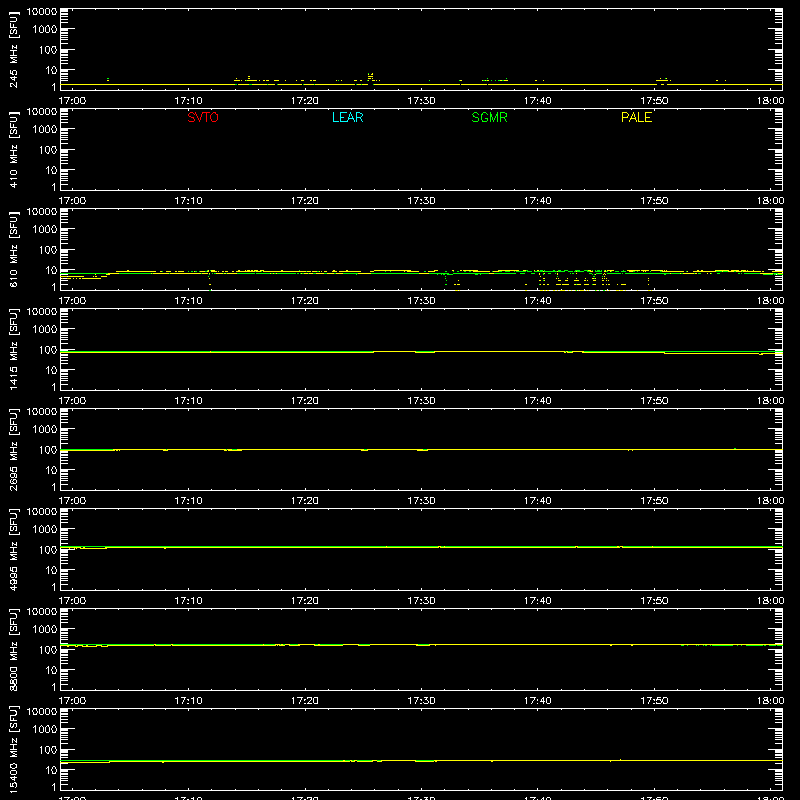Select the 2695 MHz [SFU] axis title
800x800 pixels.
coord(13,449)
